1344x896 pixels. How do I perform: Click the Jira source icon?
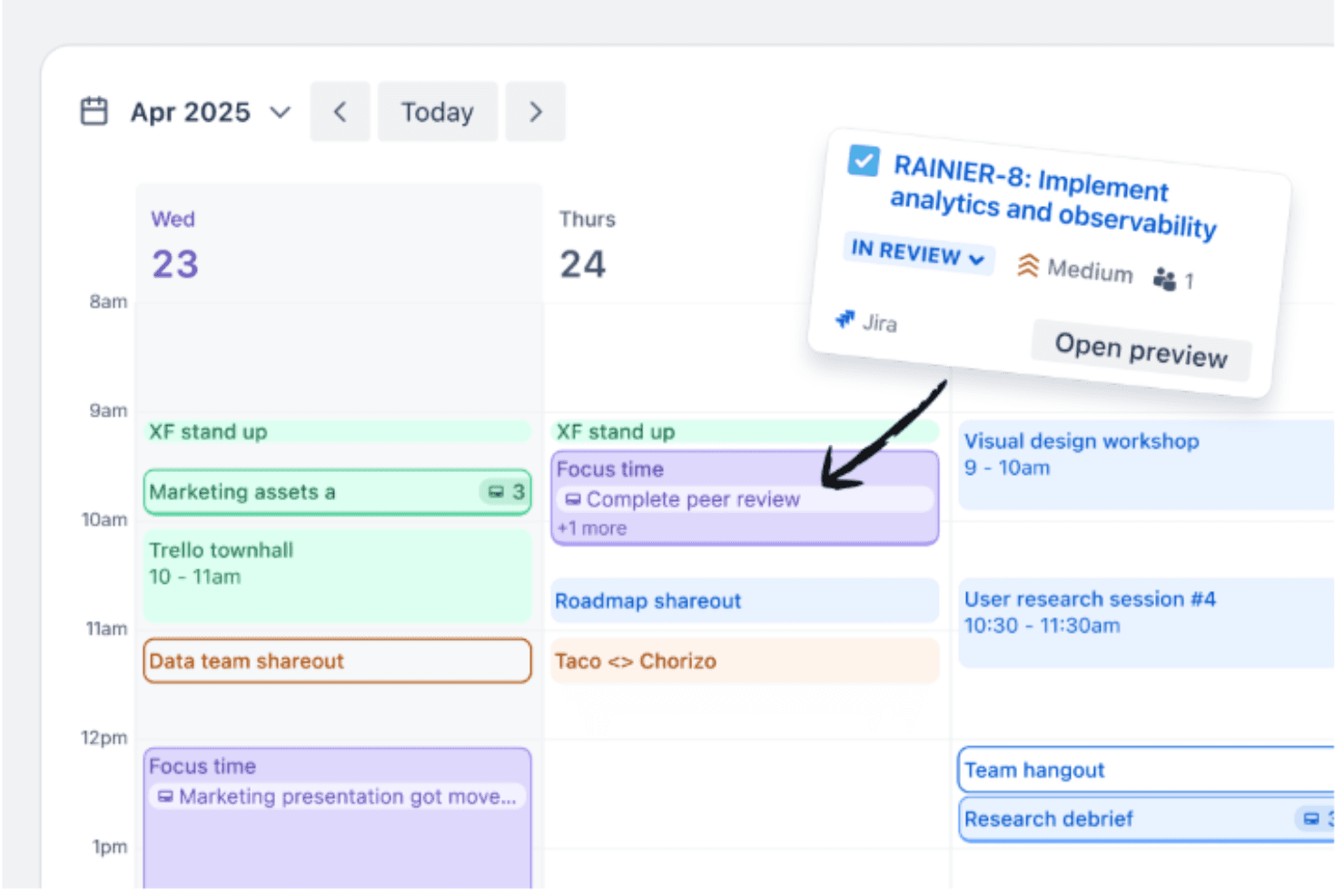coord(845,319)
